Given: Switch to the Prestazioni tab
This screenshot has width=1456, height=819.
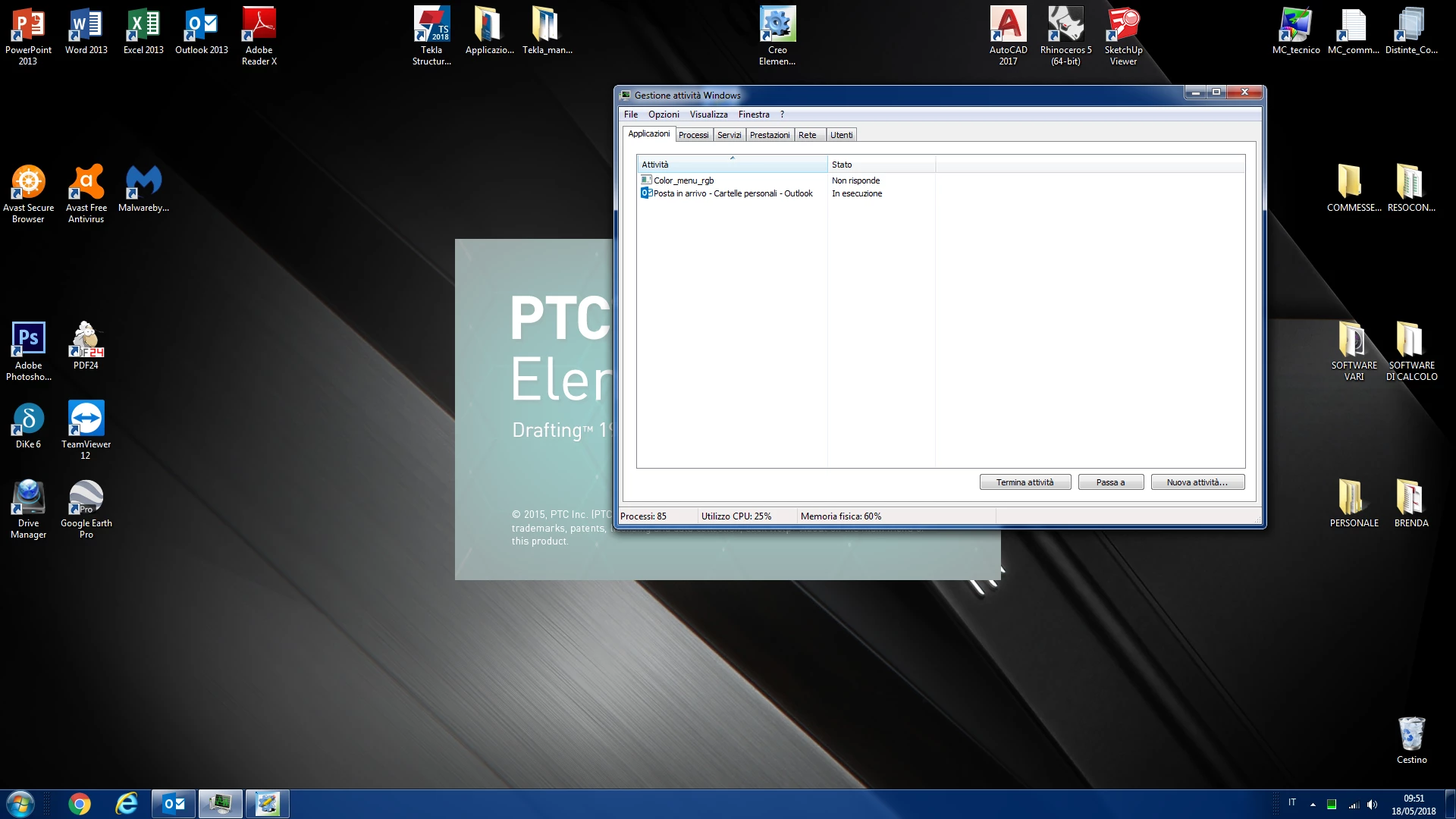Looking at the screenshot, I should coord(770,135).
